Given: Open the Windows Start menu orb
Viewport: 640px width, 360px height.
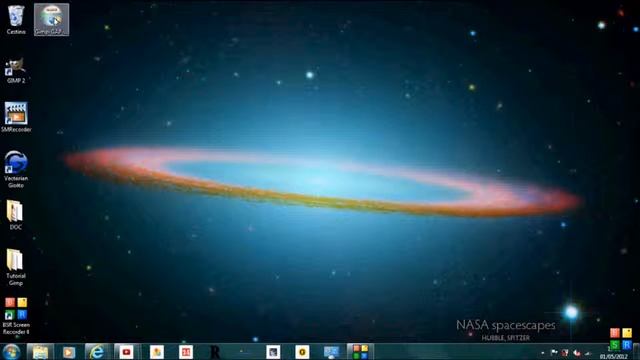Looking at the screenshot, I should (x=11, y=352).
